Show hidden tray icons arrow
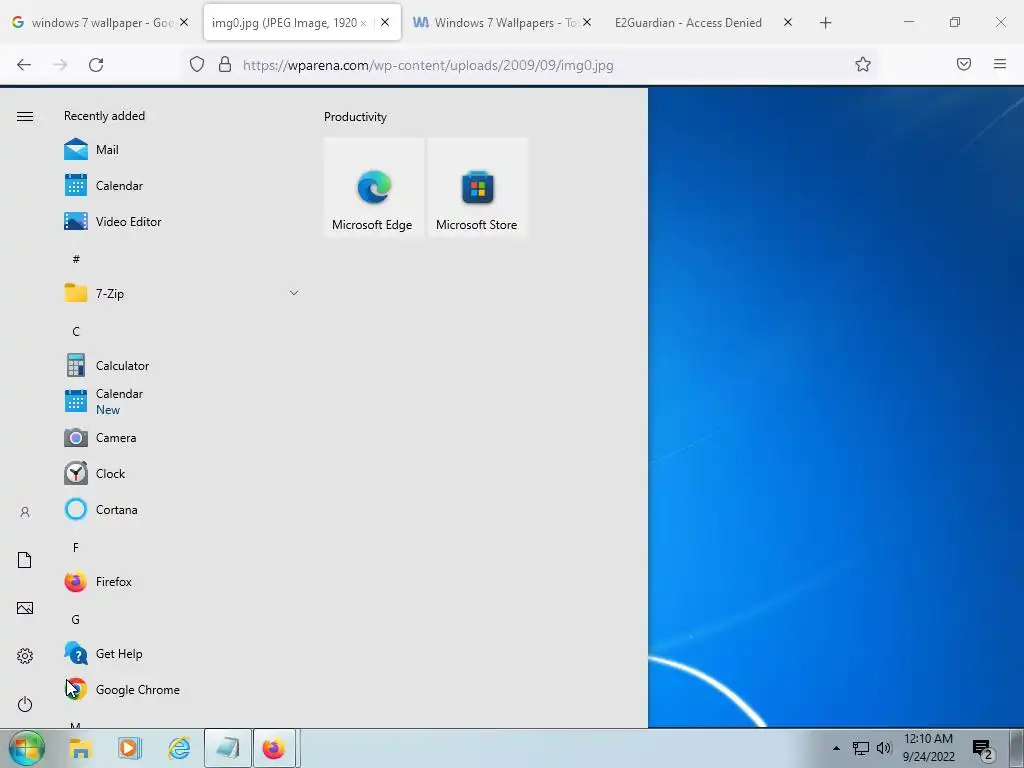This screenshot has width=1024, height=768. (837, 748)
